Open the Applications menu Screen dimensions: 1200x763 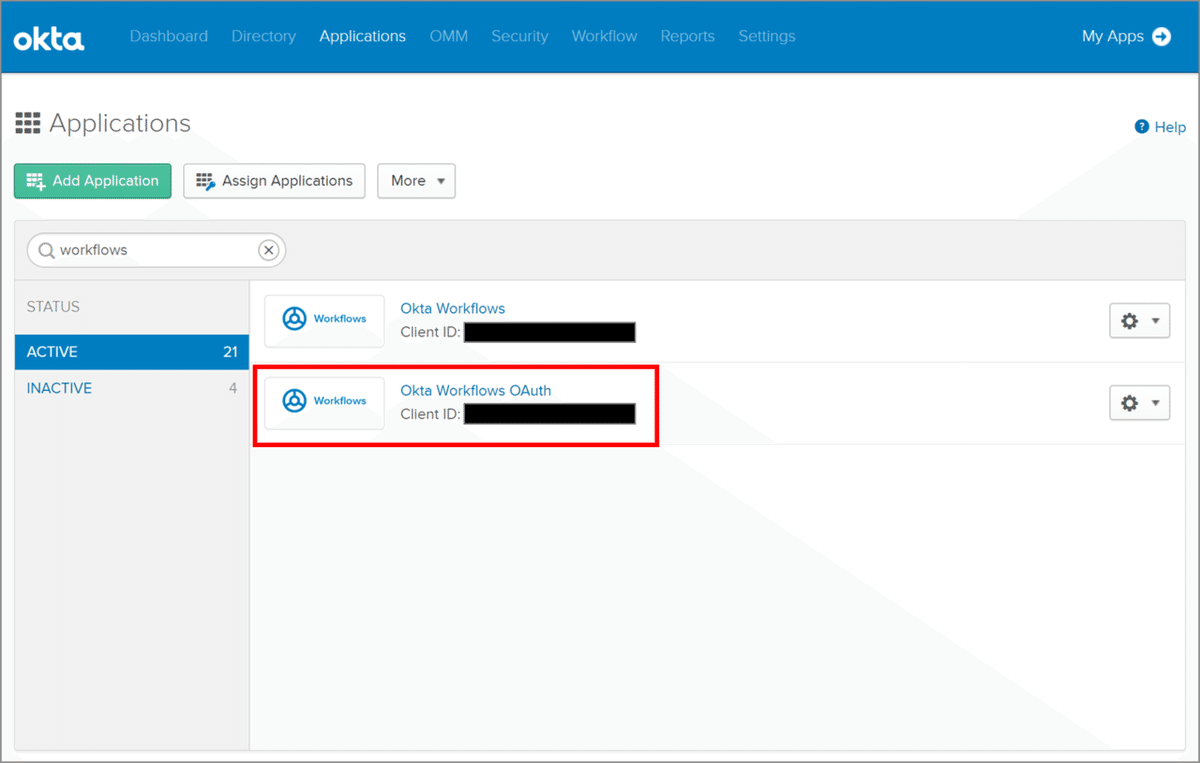363,36
